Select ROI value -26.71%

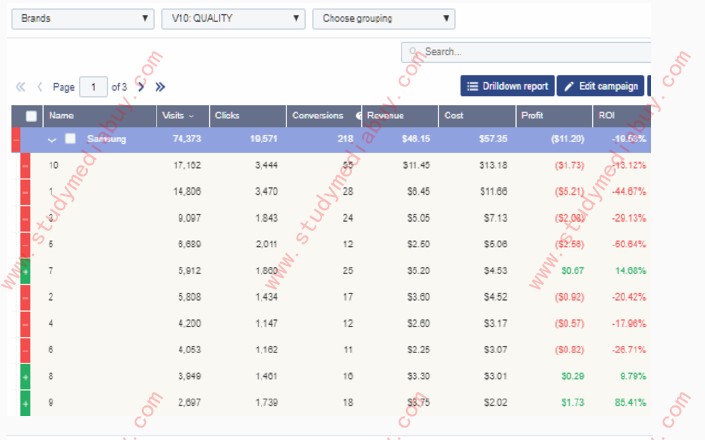point(629,350)
